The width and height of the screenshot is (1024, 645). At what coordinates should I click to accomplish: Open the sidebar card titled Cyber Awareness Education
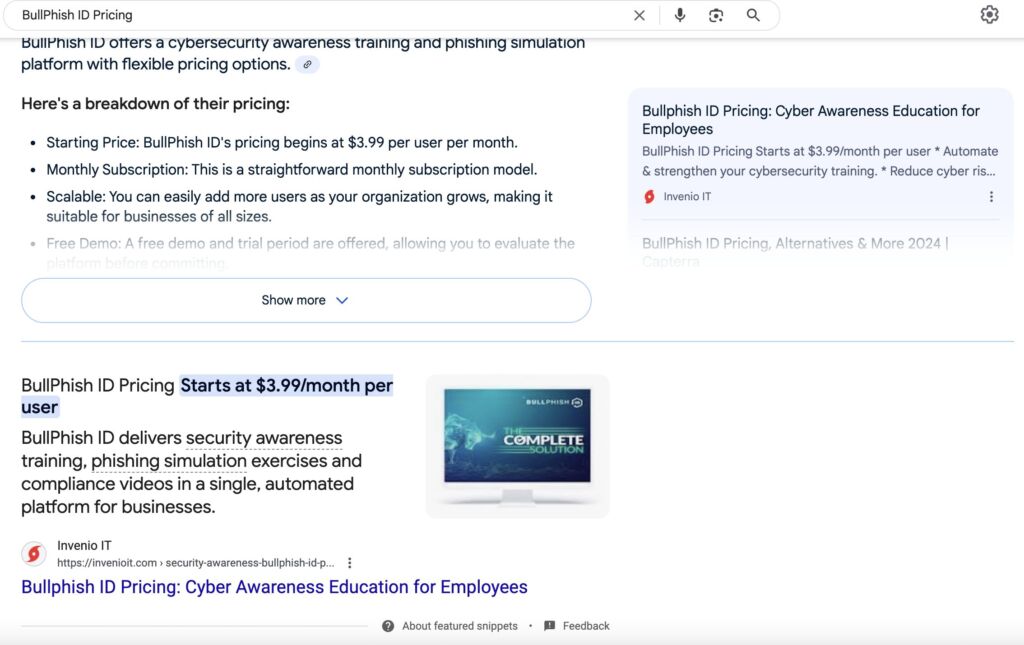click(810, 119)
